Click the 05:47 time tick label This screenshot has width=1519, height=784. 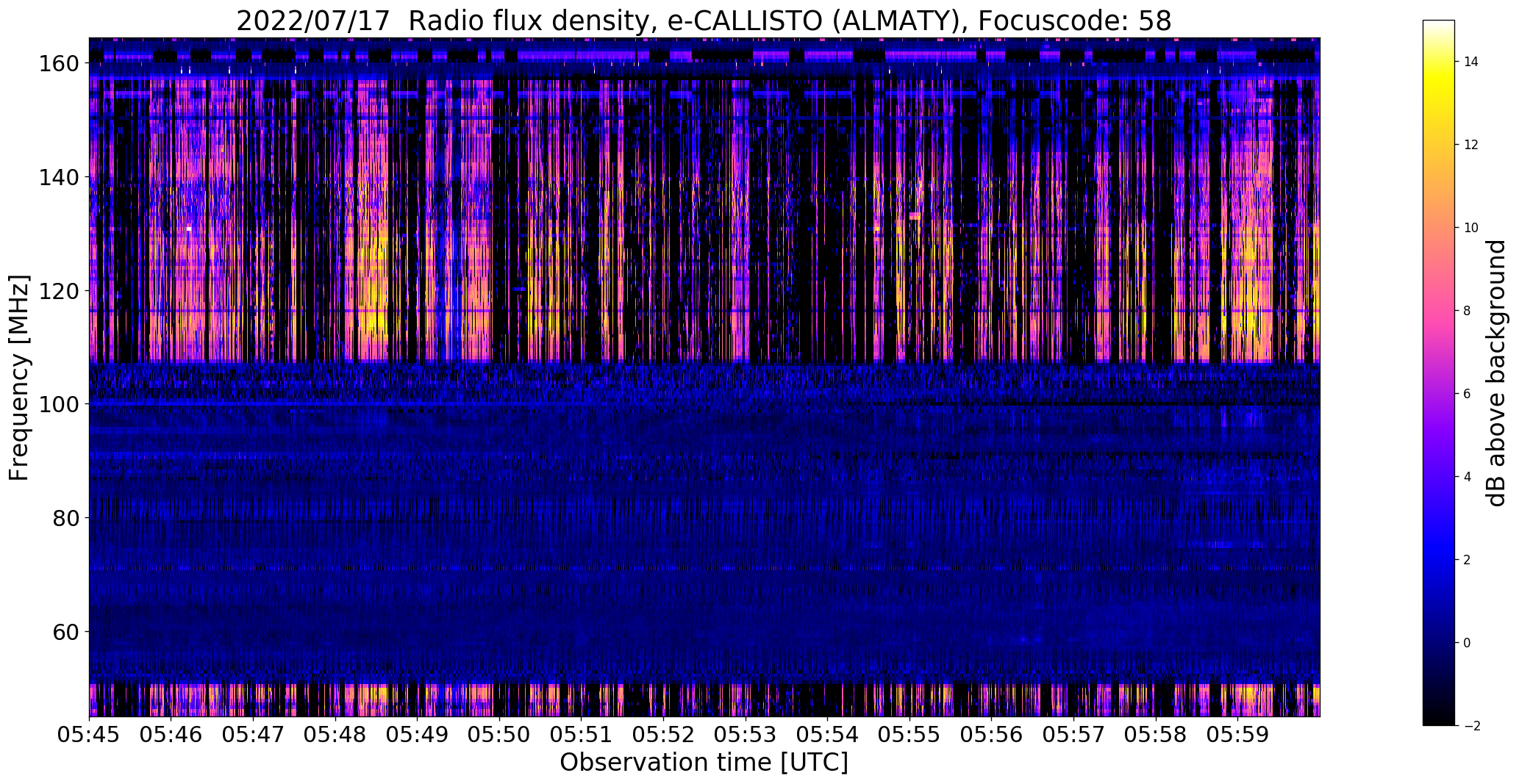pyautogui.click(x=254, y=734)
